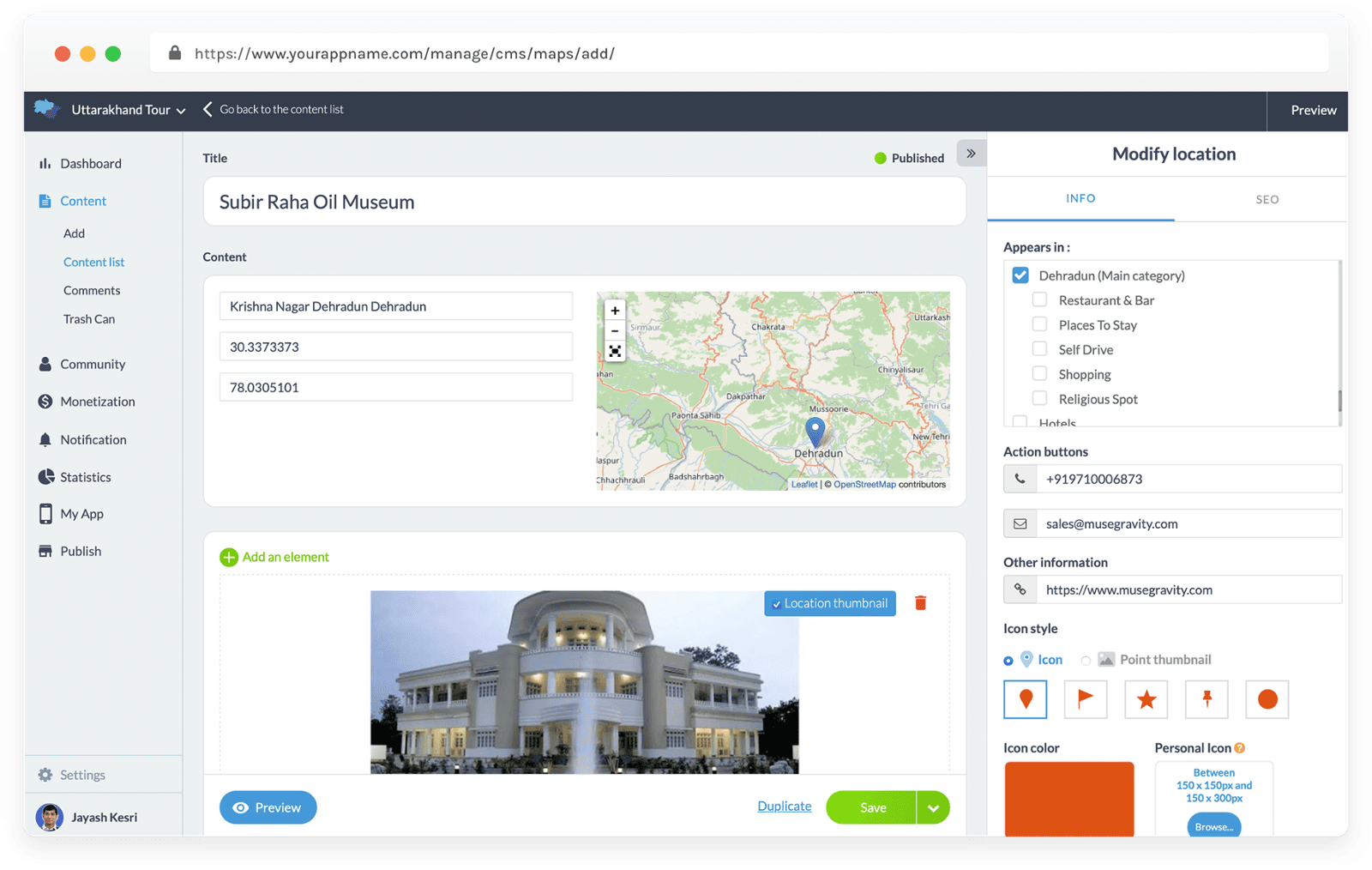The width and height of the screenshot is (1372, 870).
Task: Select the flag icon style
Action: [x=1086, y=699]
